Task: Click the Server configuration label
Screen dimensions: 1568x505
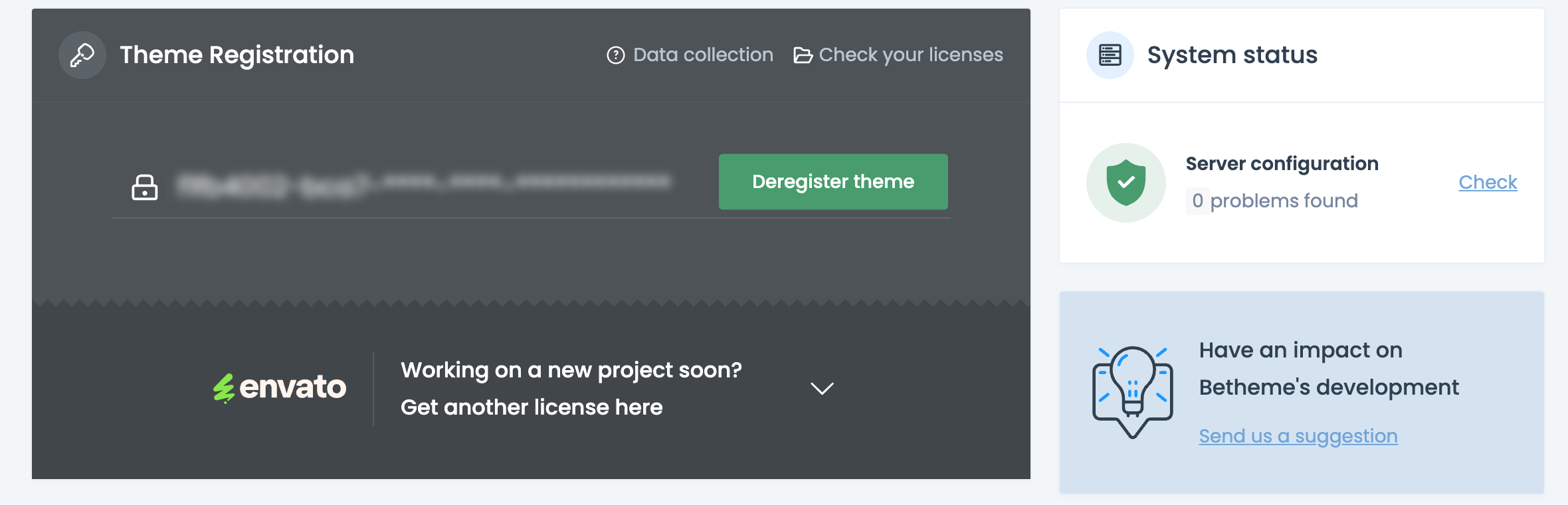Action: point(1282,163)
